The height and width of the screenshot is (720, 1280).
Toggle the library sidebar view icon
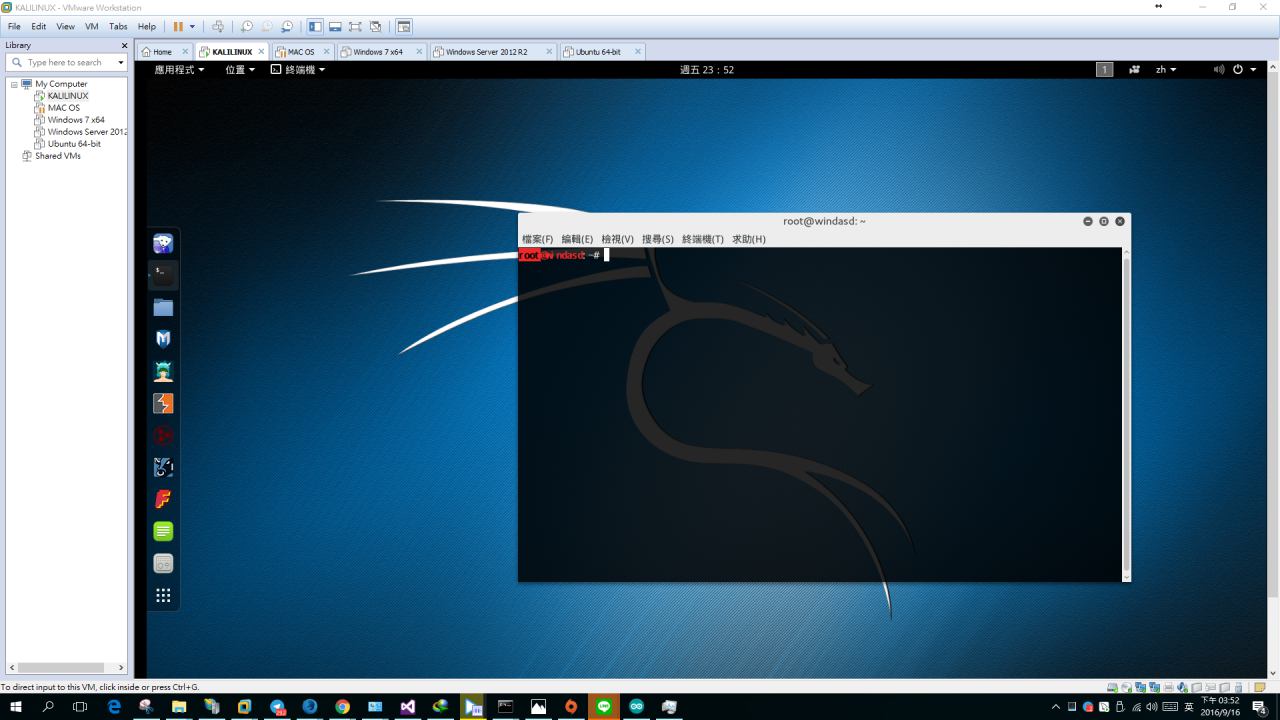[315, 26]
